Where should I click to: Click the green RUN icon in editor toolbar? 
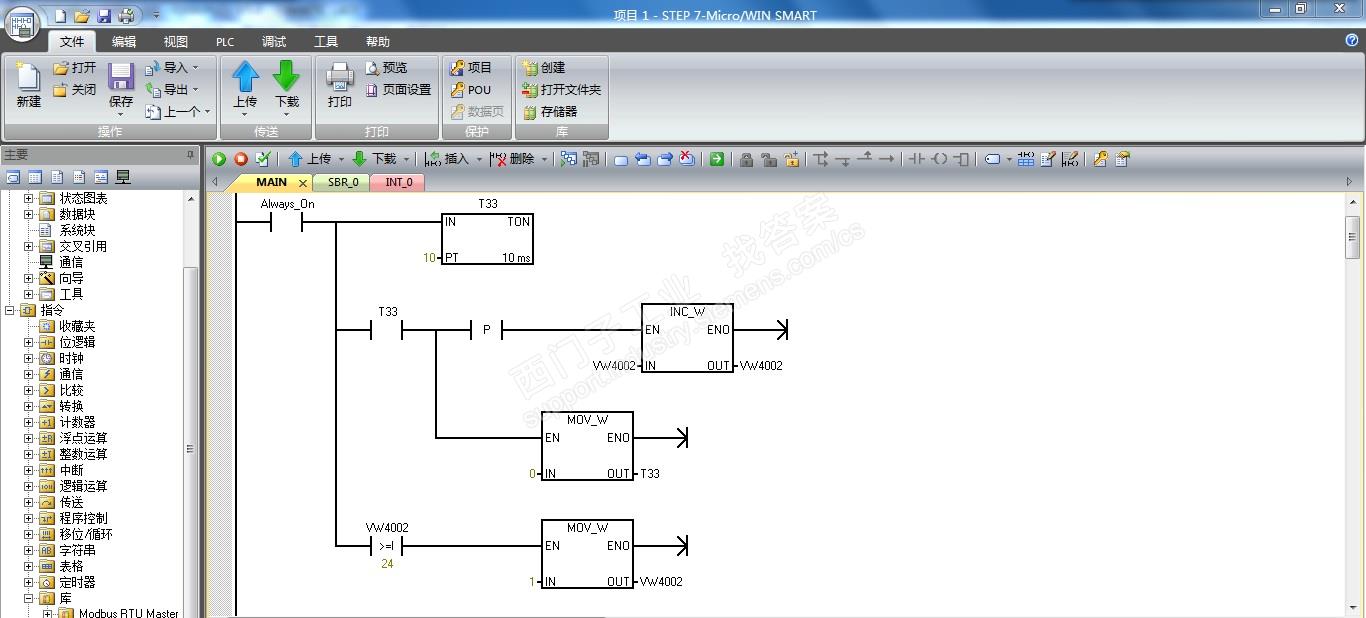pyautogui.click(x=219, y=159)
